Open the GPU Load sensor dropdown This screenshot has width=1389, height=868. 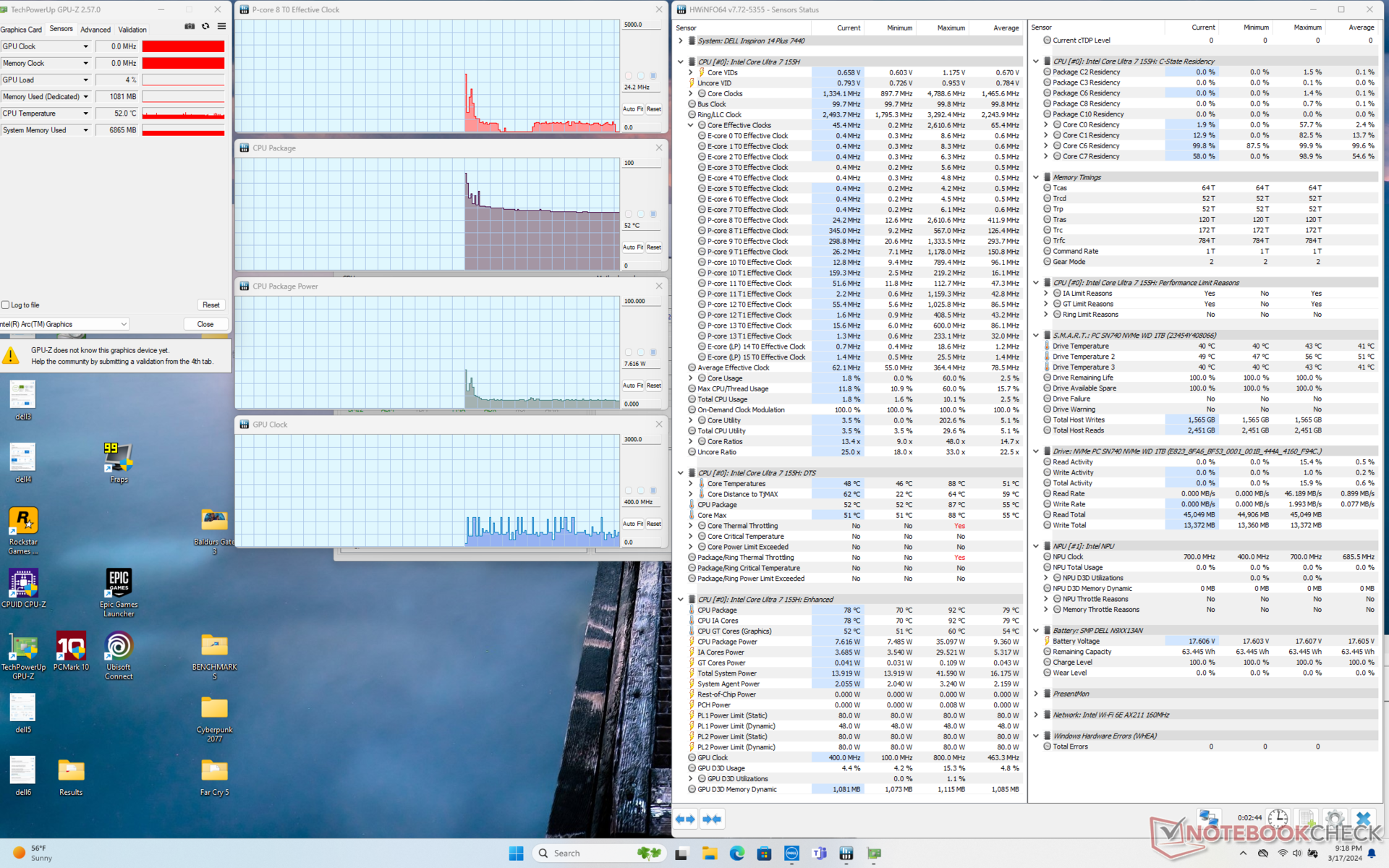click(x=85, y=80)
